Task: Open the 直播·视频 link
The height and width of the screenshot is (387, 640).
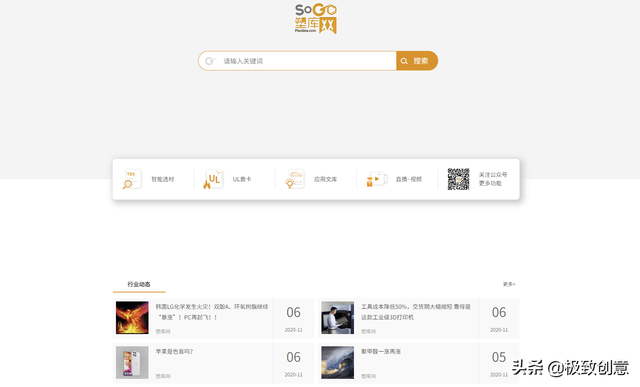Action: point(409,179)
